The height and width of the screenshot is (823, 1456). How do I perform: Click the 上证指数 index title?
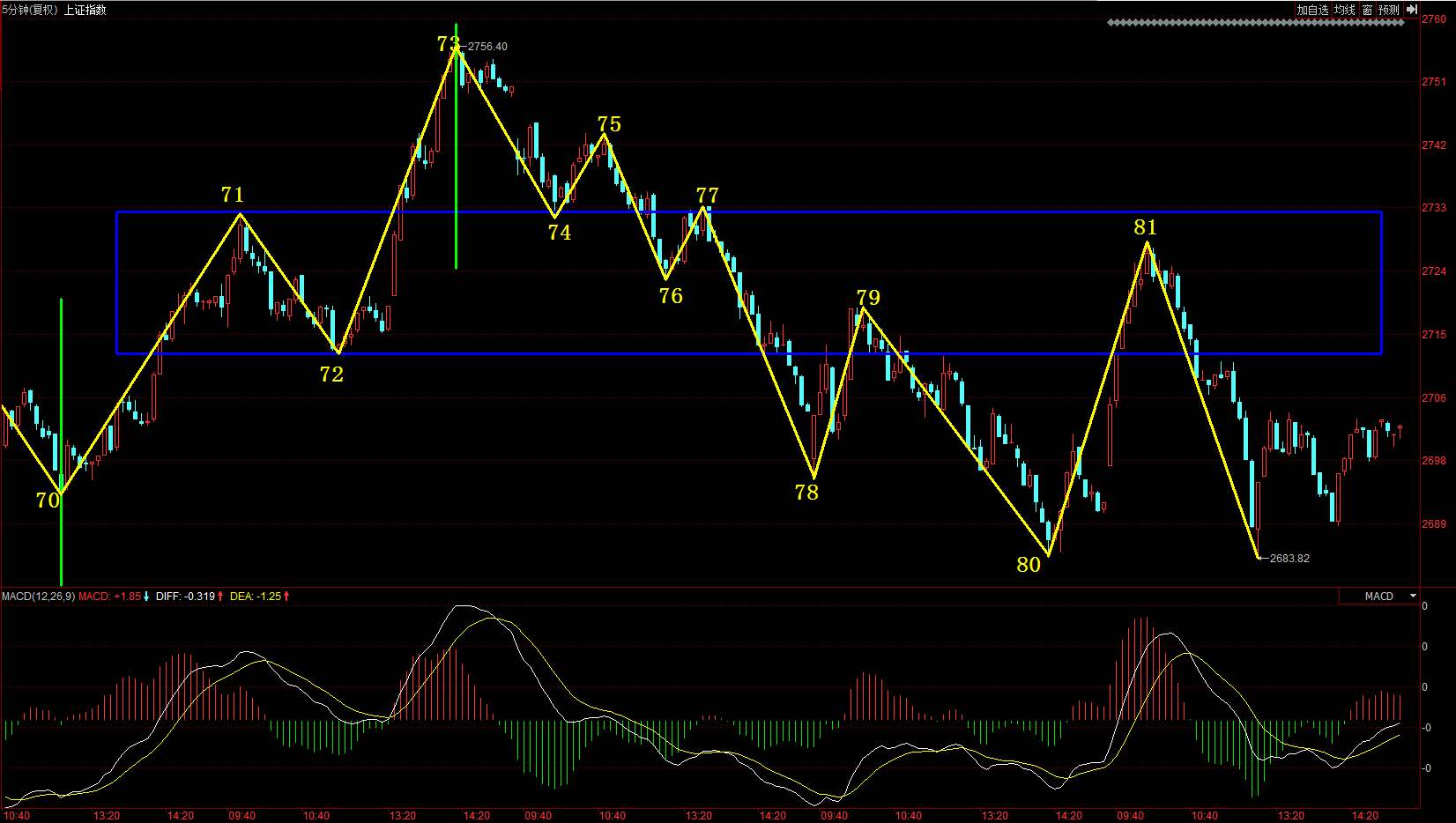[x=85, y=10]
